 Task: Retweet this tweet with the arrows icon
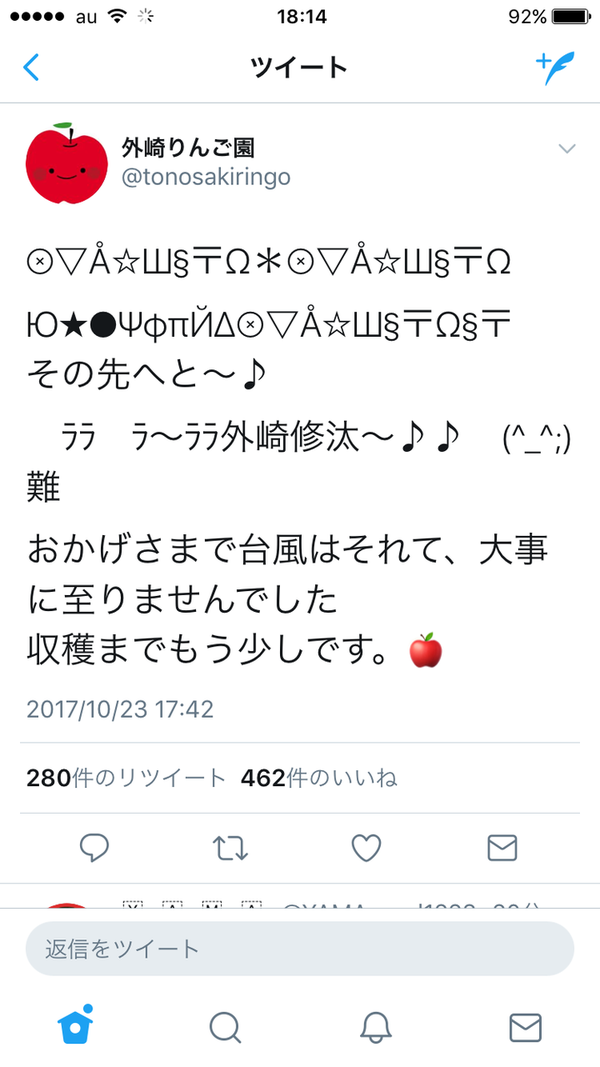[230, 848]
